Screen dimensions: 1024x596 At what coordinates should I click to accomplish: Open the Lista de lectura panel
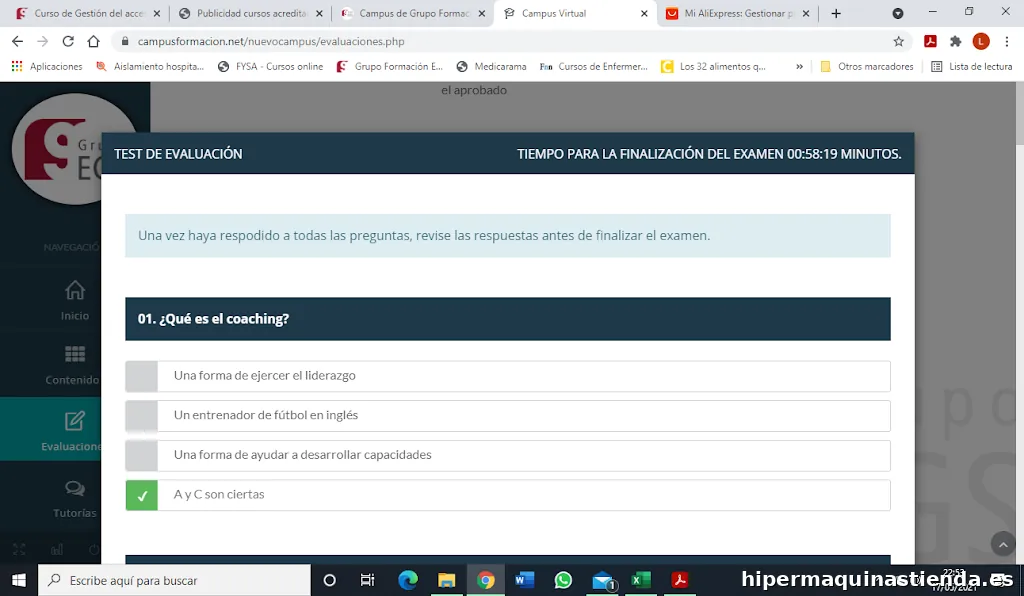click(x=972, y=67)
